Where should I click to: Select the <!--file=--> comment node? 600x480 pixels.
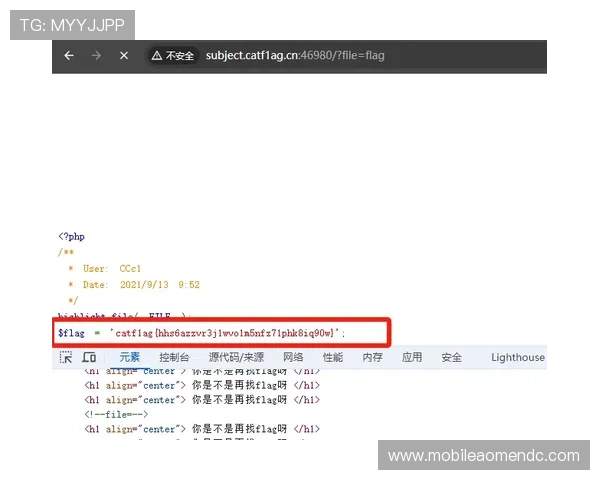point(116,414)
